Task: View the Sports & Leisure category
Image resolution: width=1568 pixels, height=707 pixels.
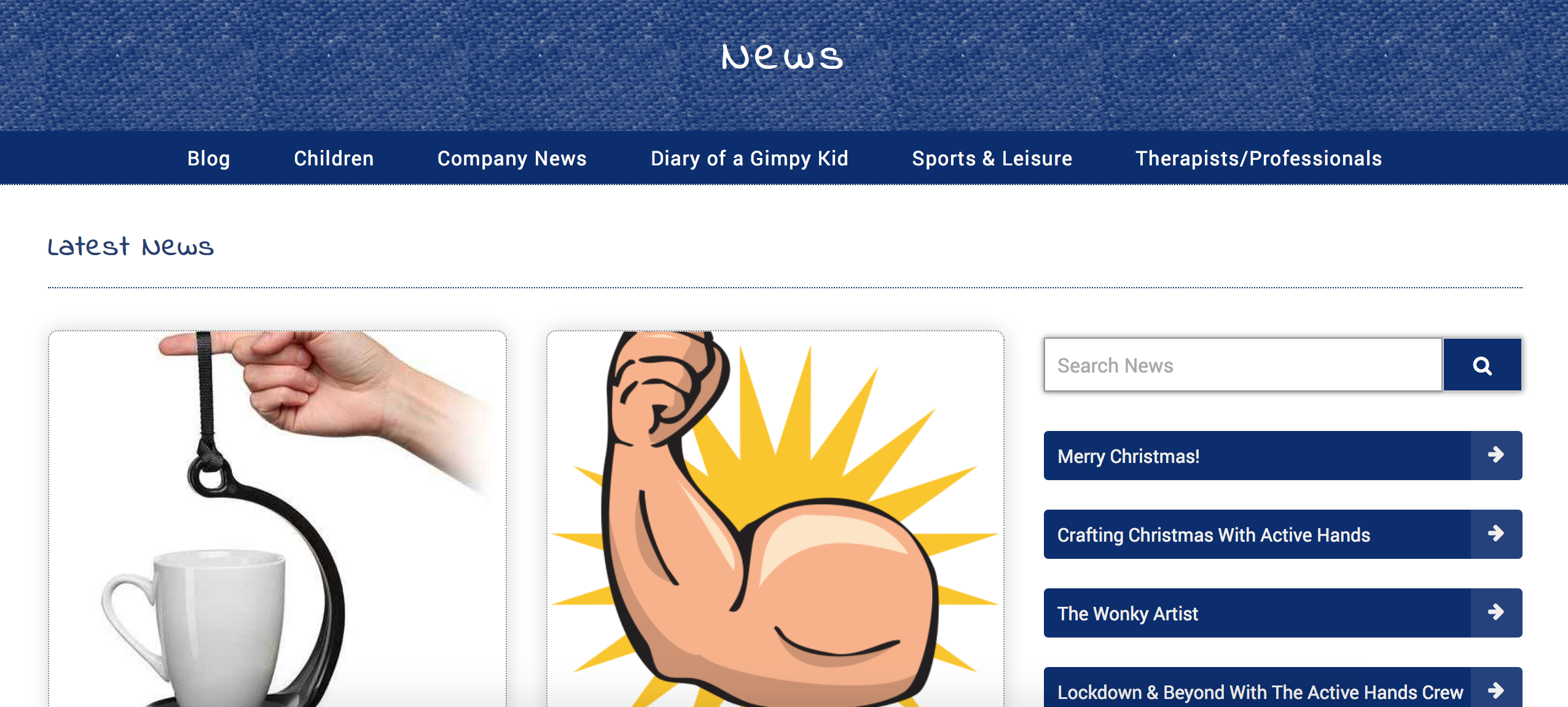Action: click(x=992, y=159)
